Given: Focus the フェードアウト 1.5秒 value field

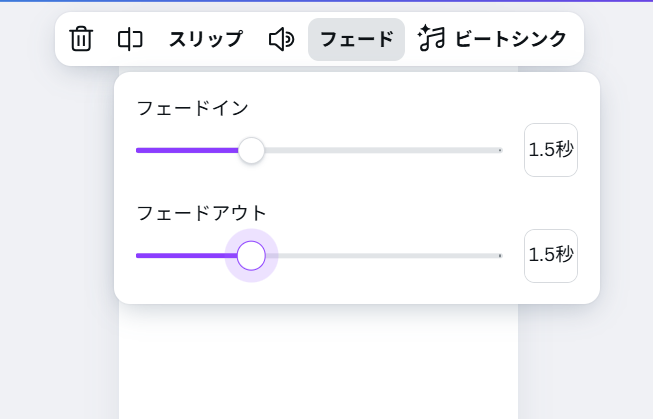Looking at the screenshot, I should pyautogui.click(x=551, y=256).
